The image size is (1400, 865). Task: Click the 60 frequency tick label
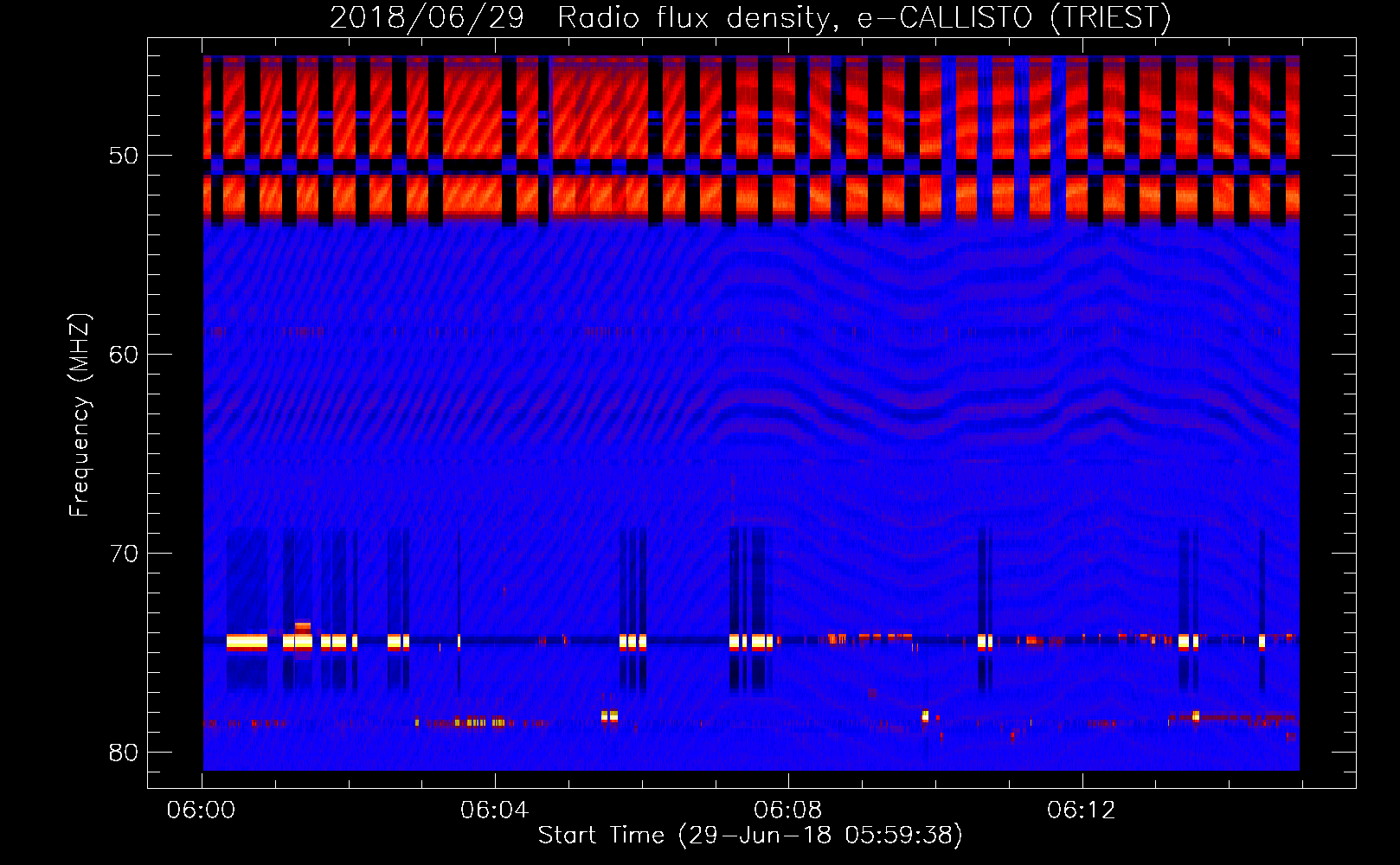pos(125,356)
